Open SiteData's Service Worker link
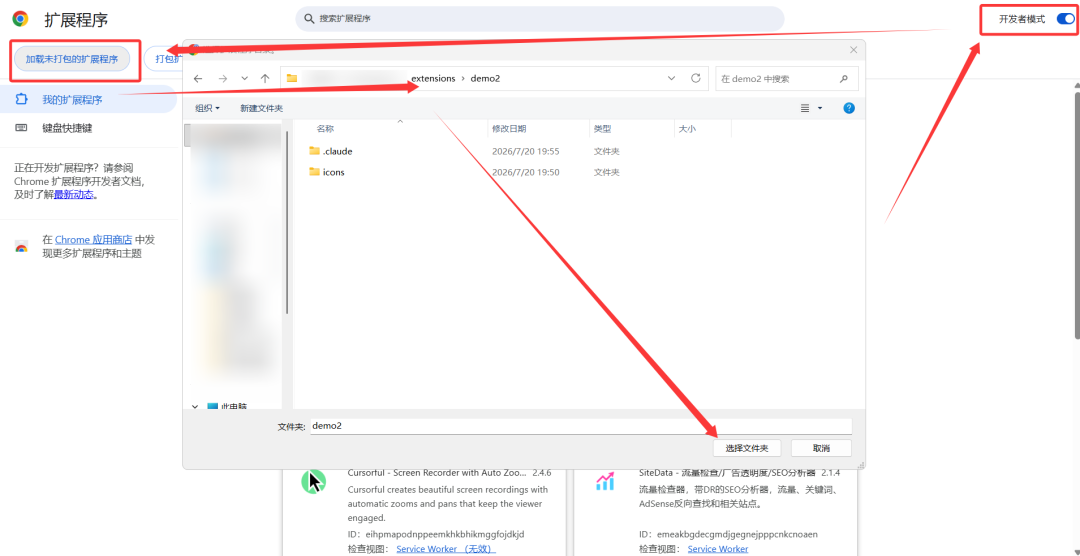This screenshot has width=1080, height=556. click(x=718, y=549)
